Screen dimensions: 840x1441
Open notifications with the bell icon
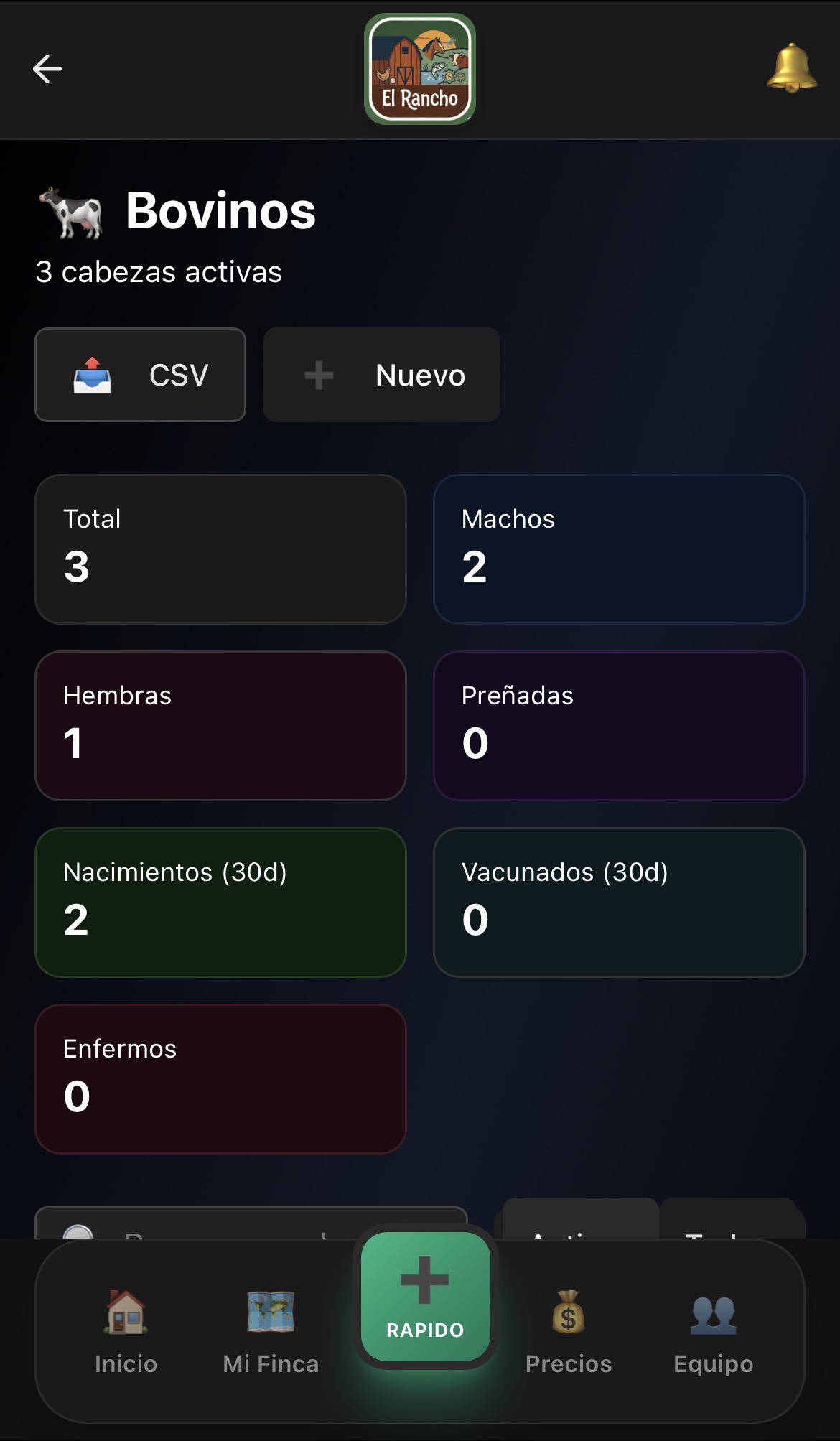pyautogui.click(x=791, y=68)
